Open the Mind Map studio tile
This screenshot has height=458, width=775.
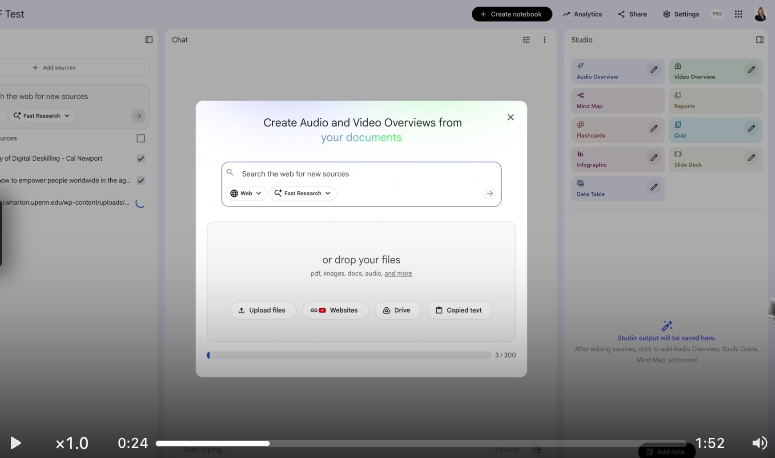coord(610,100)
